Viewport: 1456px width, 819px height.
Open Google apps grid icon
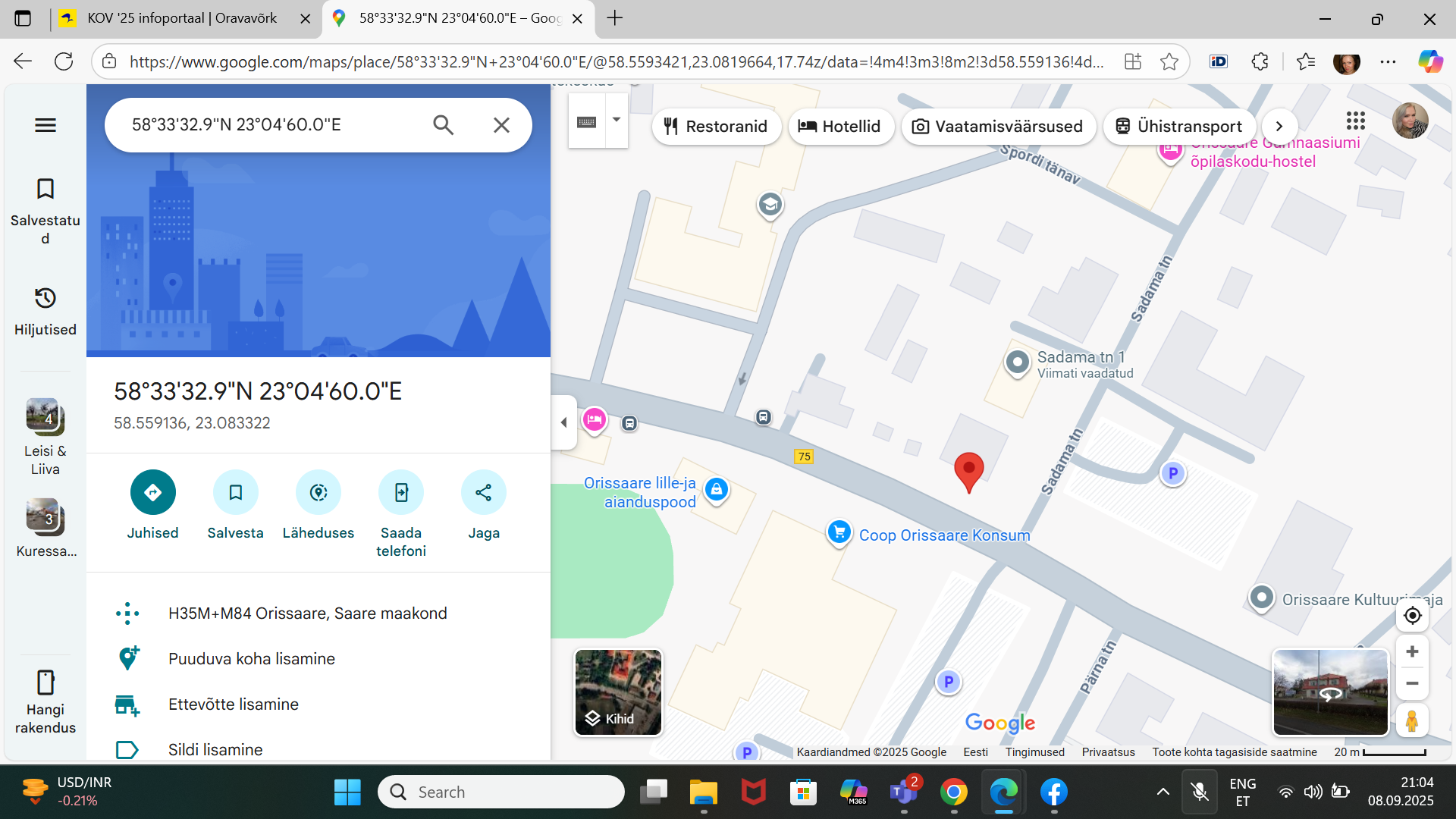[x=1355, y=121]
